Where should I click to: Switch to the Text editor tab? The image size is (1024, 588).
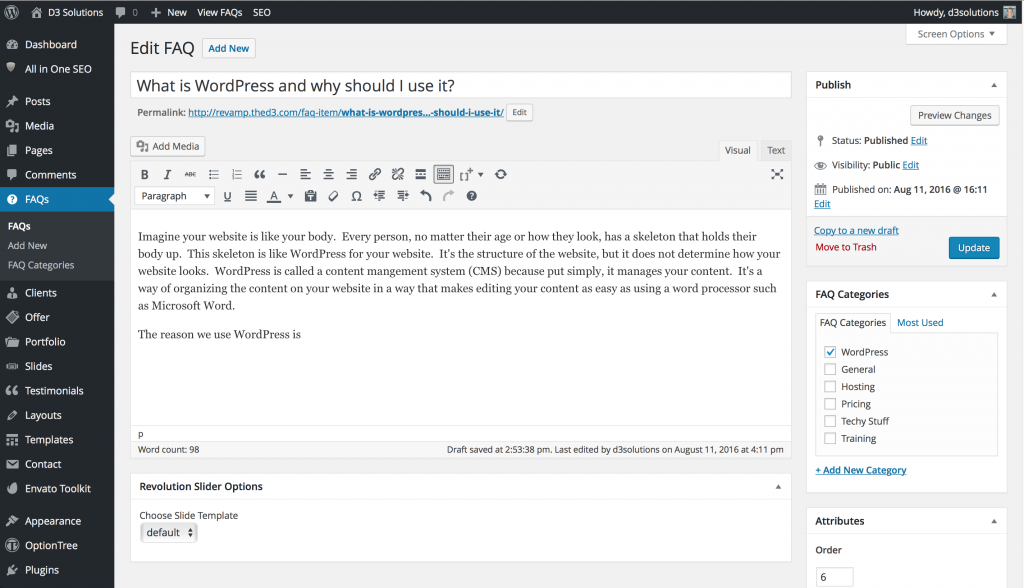[776, 150]
